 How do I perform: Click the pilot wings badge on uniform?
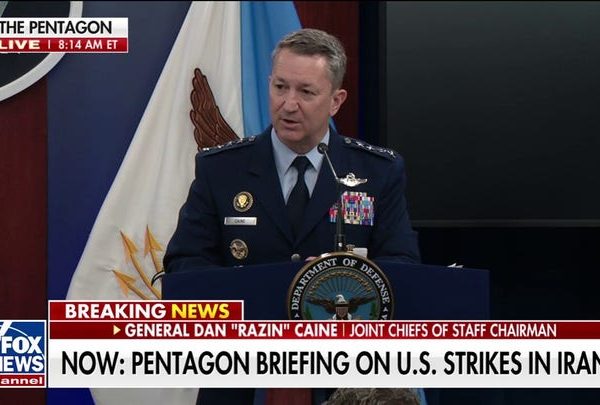click(x=352, y=180)
